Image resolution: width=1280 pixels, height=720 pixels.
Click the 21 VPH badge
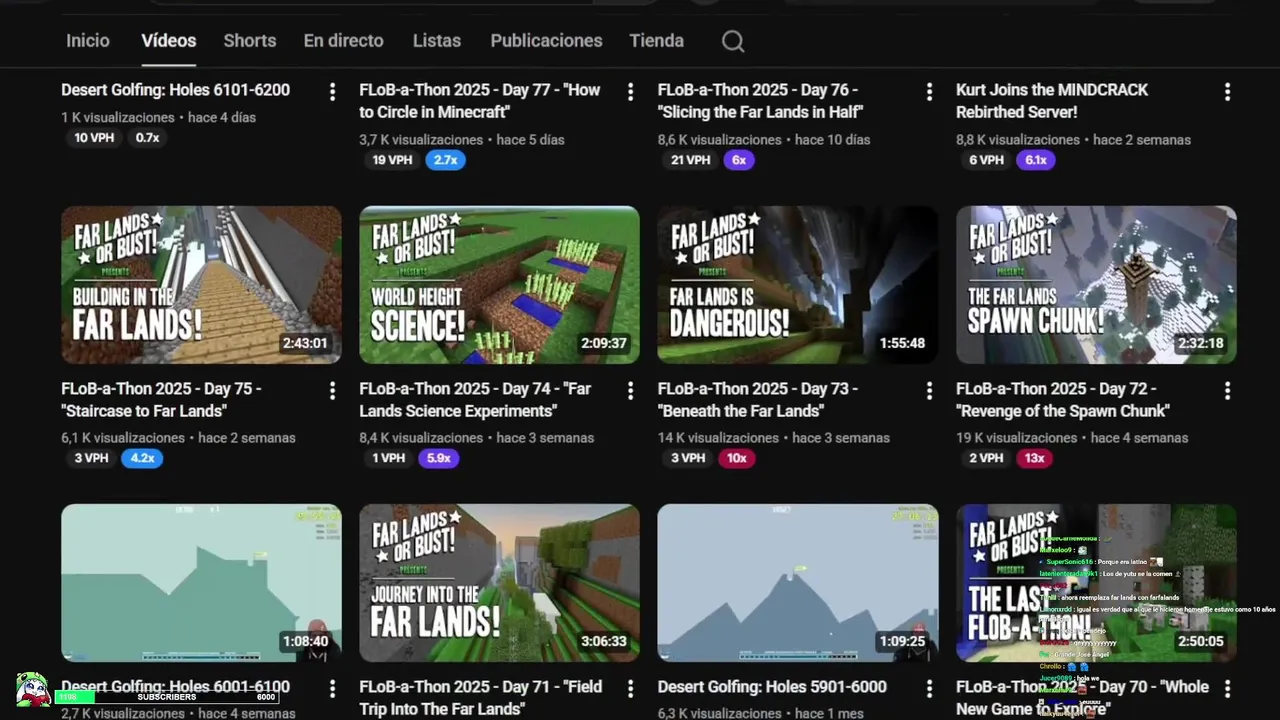(x=691, y=160)
